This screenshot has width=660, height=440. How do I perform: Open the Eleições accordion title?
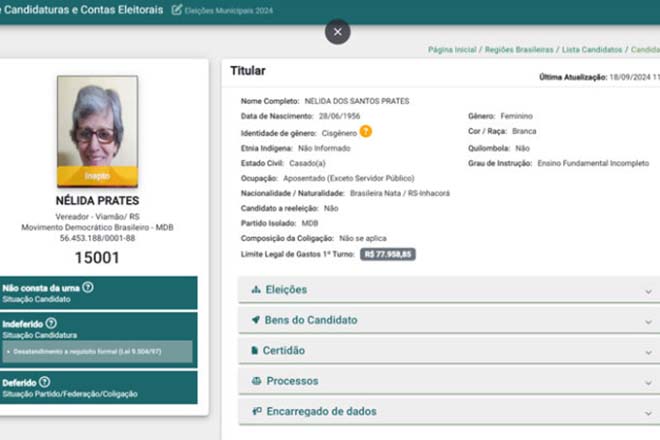pos(286,290)
